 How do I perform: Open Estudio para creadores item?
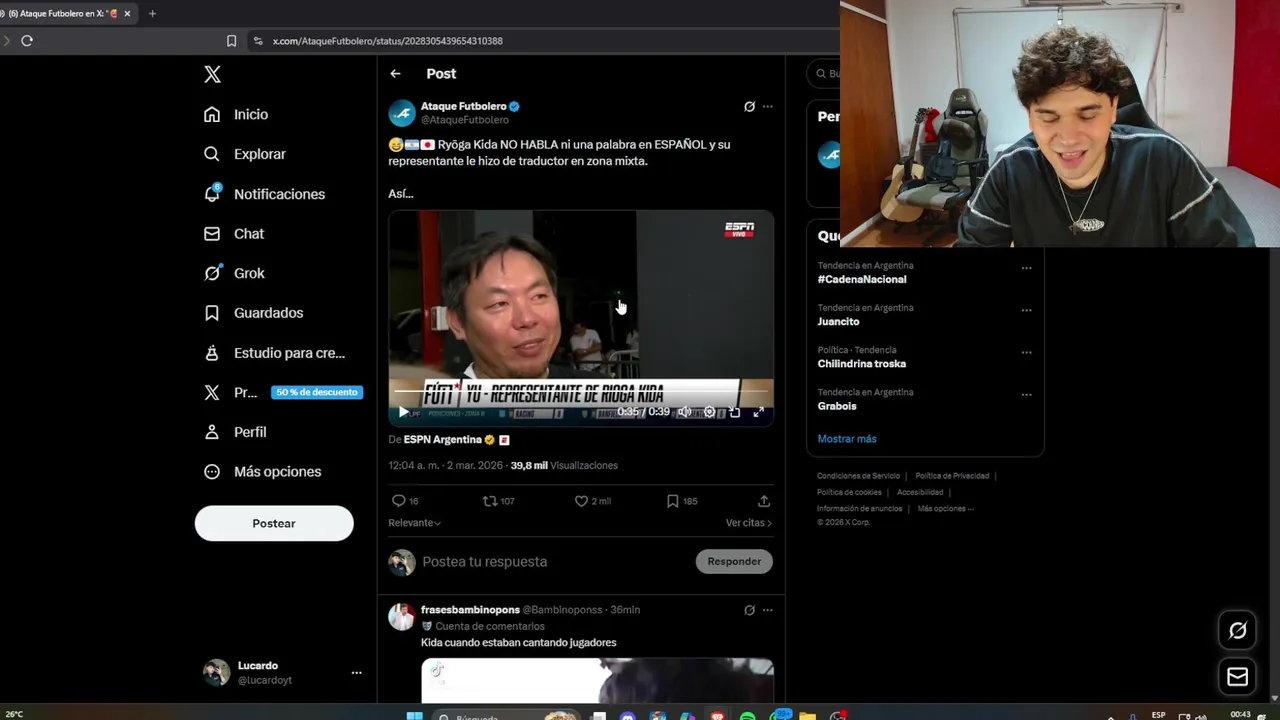pyautogui.click(x=274, y=353)
